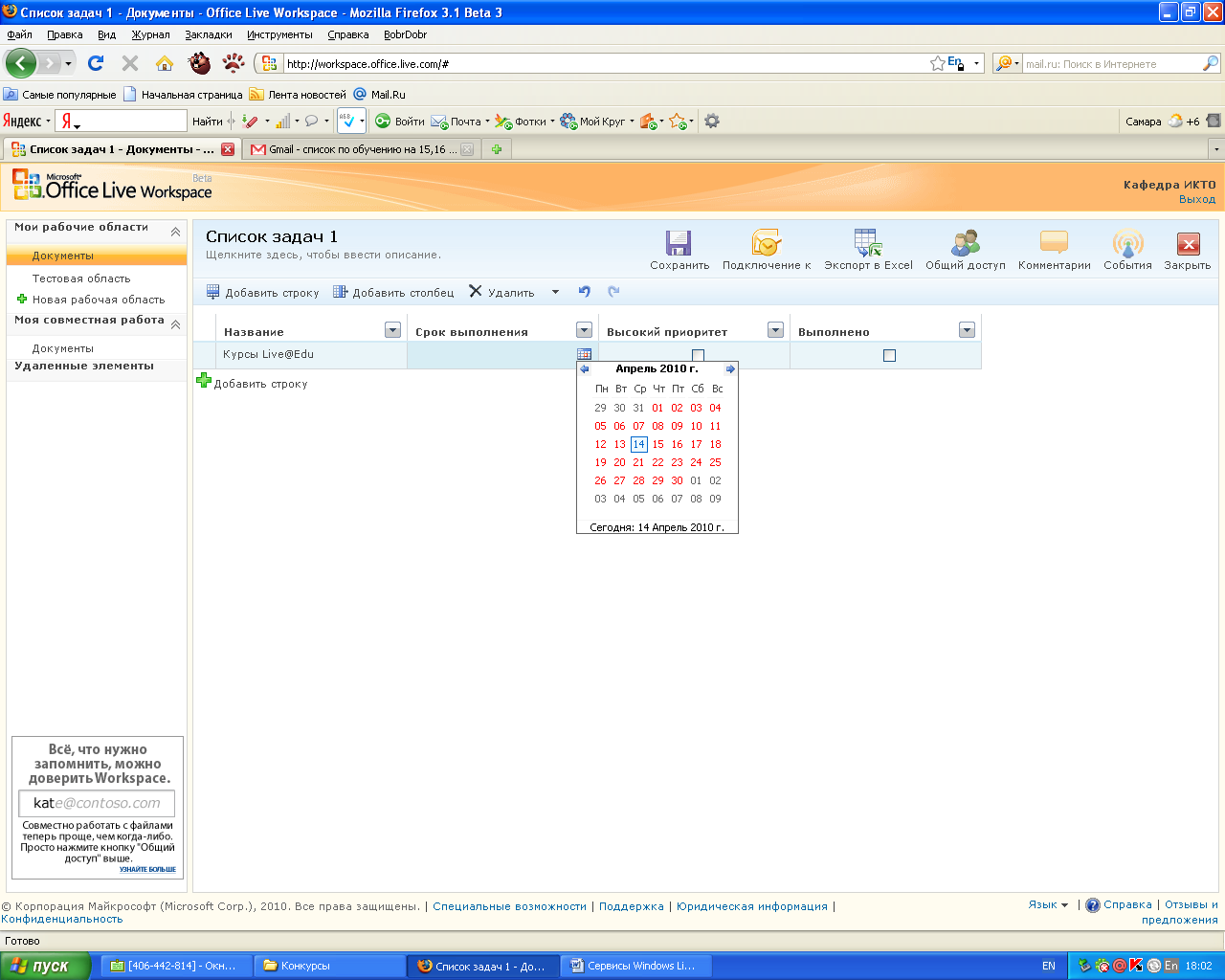The height and width of the screenshot is (980, 1225).
Task: Toggle Высокий приоритет checkbox for Курсы Live@Edu
Action: [698, 355]
